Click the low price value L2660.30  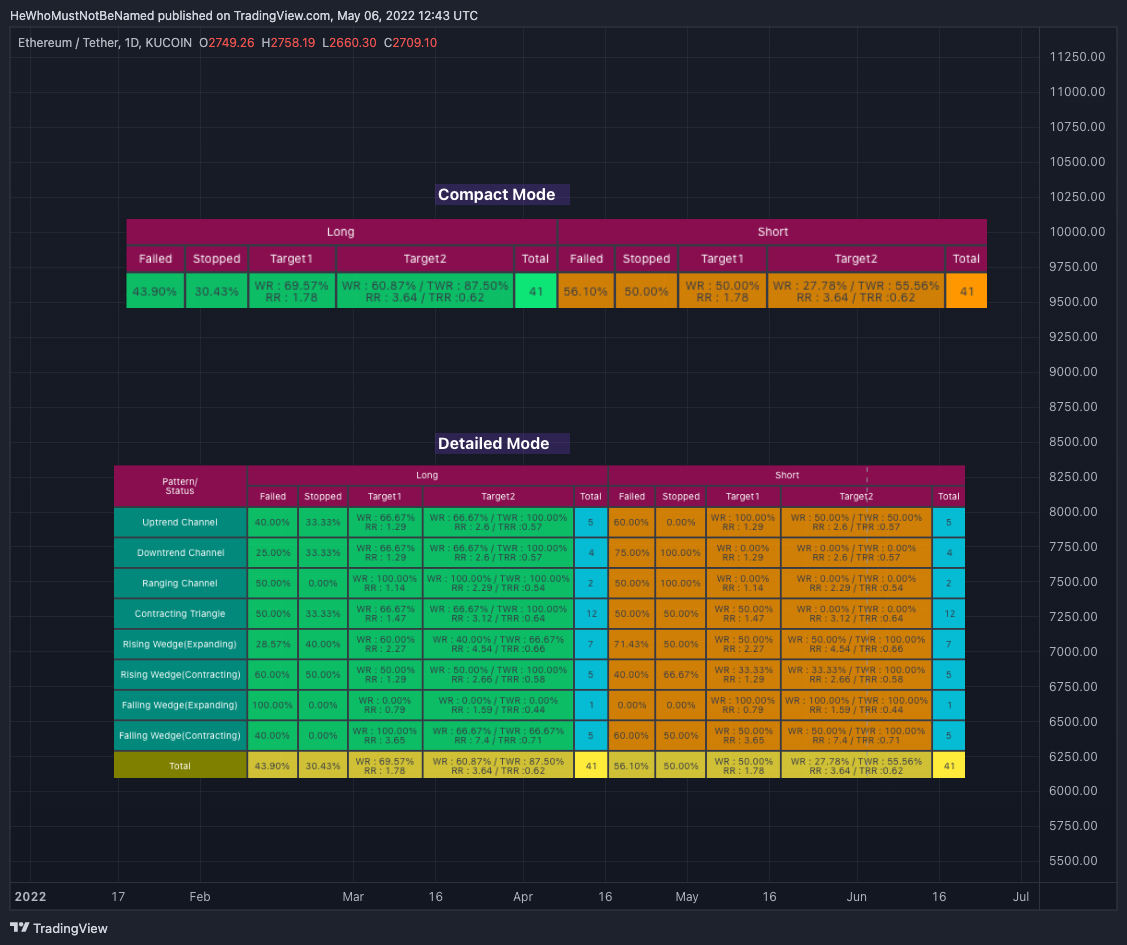click(x=349, y=42)
